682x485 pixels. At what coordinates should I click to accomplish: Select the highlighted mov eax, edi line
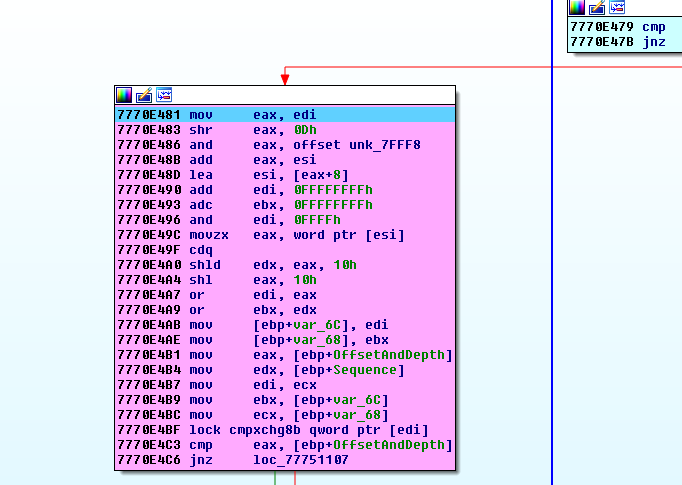pos(284,115)
